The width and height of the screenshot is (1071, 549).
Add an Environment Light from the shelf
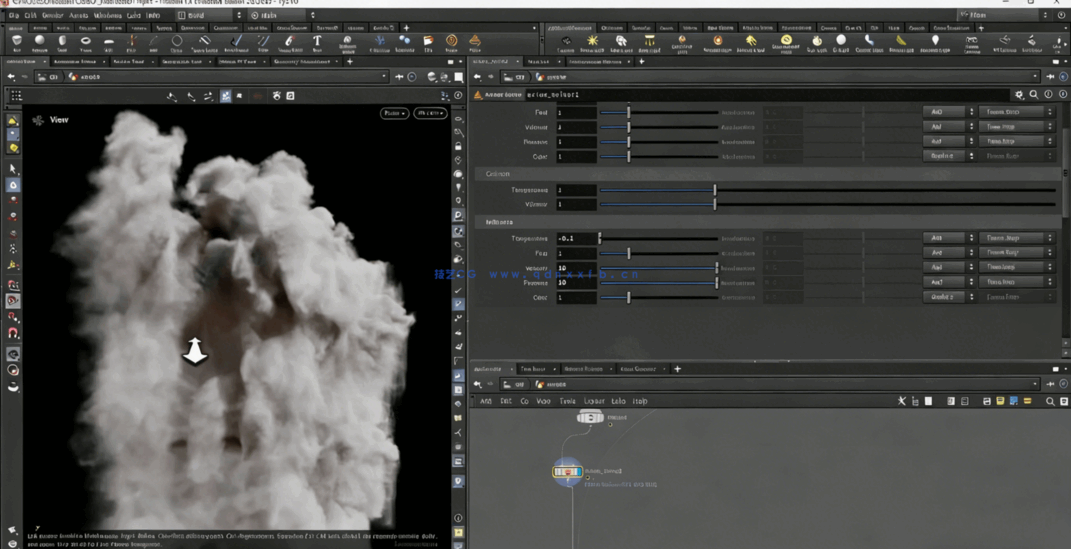click(786, 44)
